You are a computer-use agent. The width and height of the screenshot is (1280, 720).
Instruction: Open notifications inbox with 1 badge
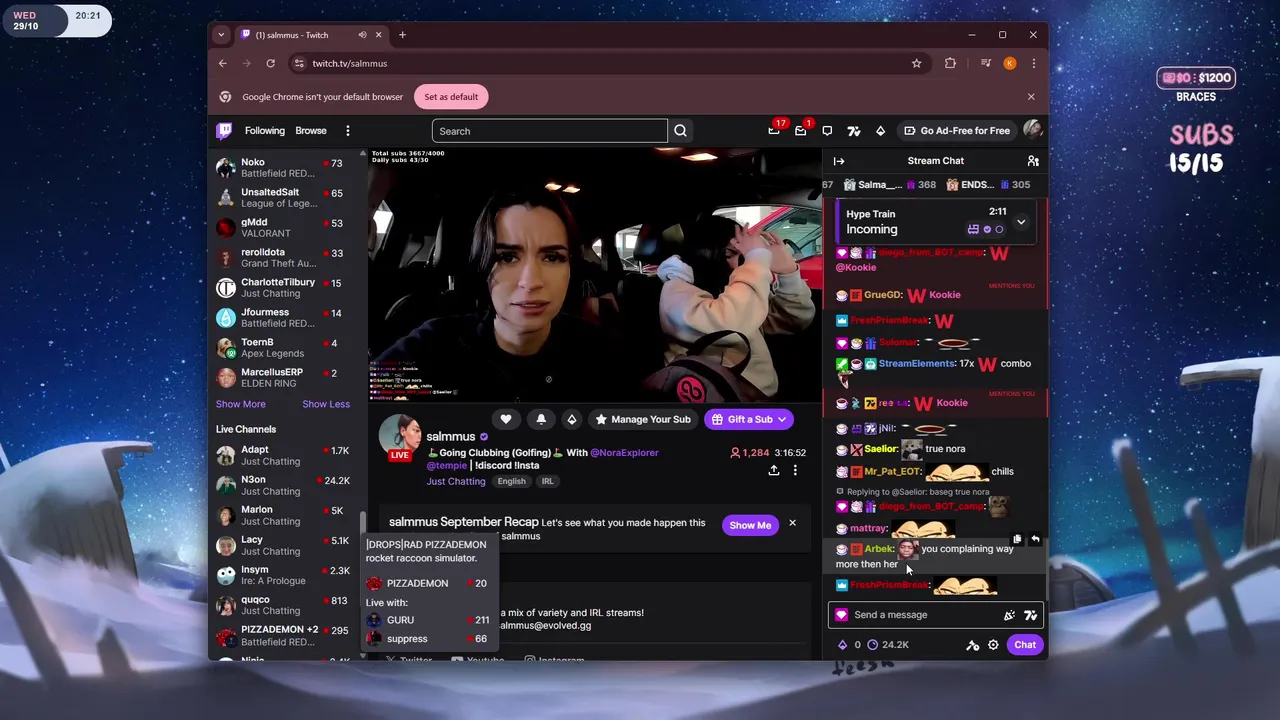[x=801, y=131]
